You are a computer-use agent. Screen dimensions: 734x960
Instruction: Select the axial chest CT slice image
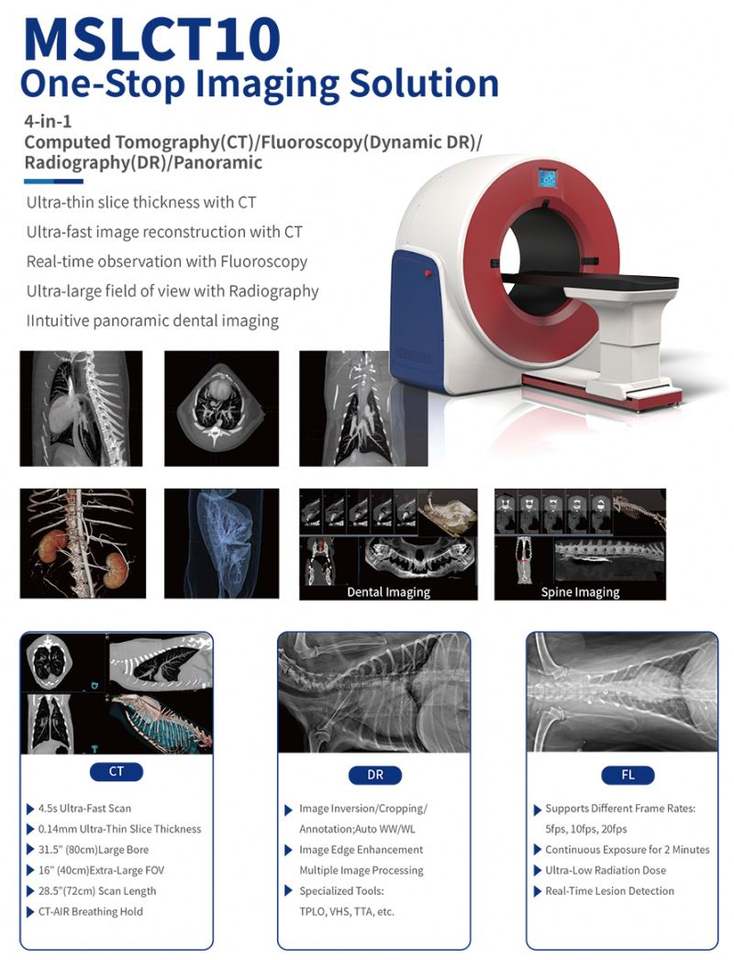[x=222, y=408]
